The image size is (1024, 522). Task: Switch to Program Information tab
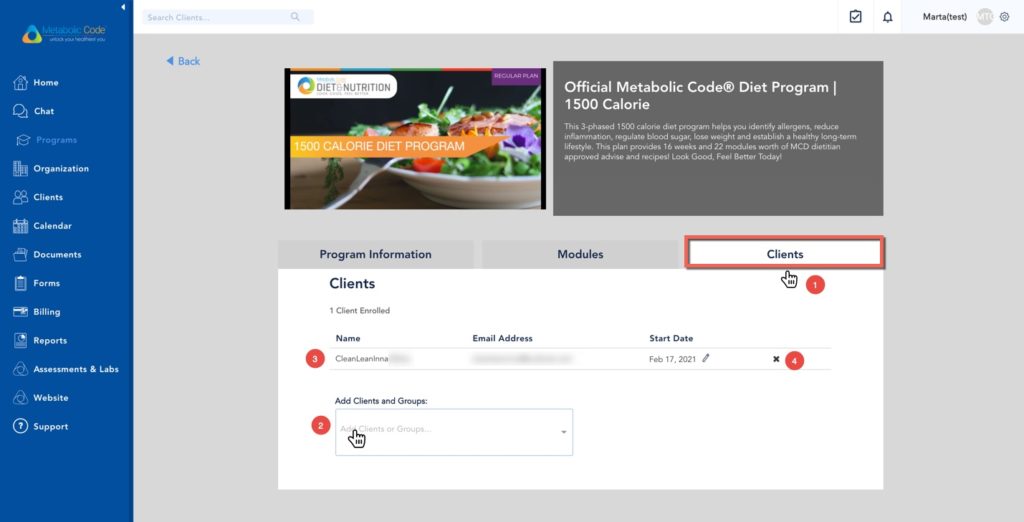click(376, 254)
